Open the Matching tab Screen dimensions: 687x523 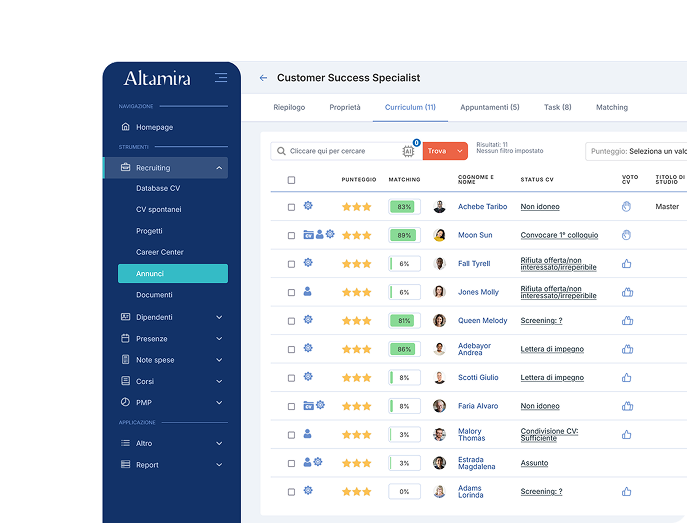point(612,107)
